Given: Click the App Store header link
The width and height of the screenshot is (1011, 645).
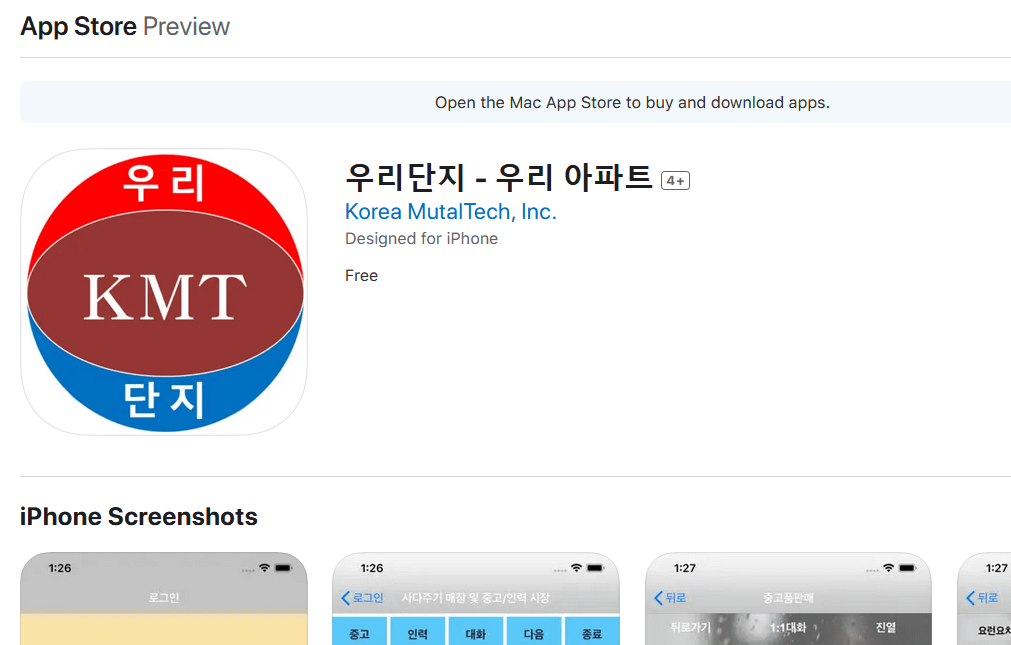Looking at the screenshot, I should [x=78, y=26].
